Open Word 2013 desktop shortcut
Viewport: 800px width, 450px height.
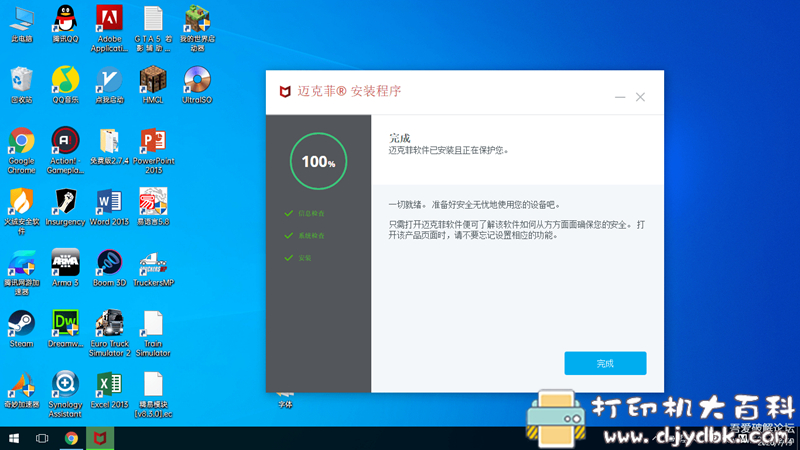[x=109, y=207]
